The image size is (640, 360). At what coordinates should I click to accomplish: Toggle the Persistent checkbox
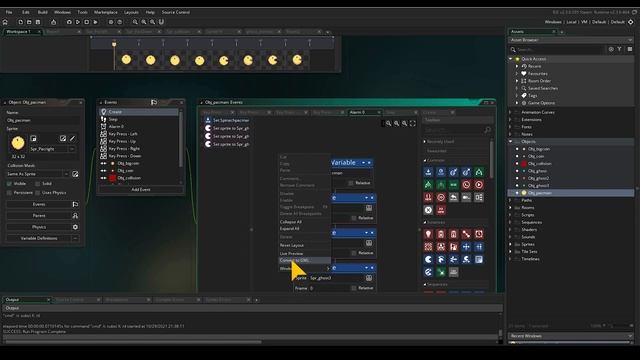[9, 193]
